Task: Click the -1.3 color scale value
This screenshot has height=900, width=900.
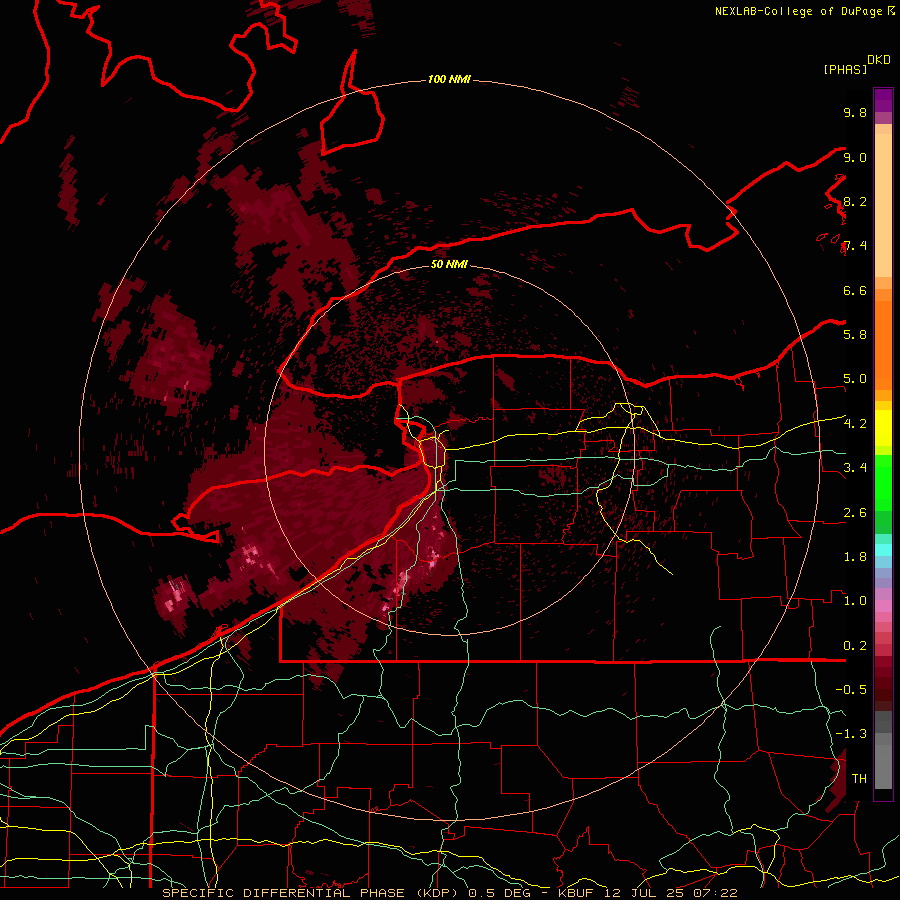Action: click(851, 734)
